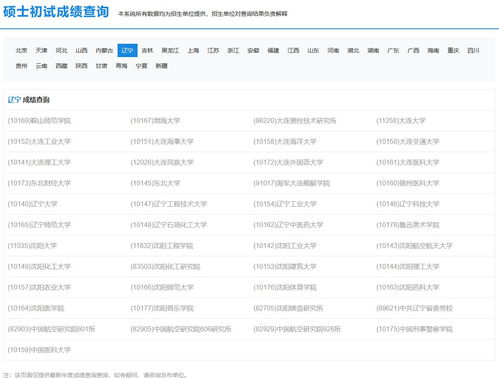Click the (10144)沈阳理工大学 link
Viewport: 499px width, 378px height.
(408, 266)
